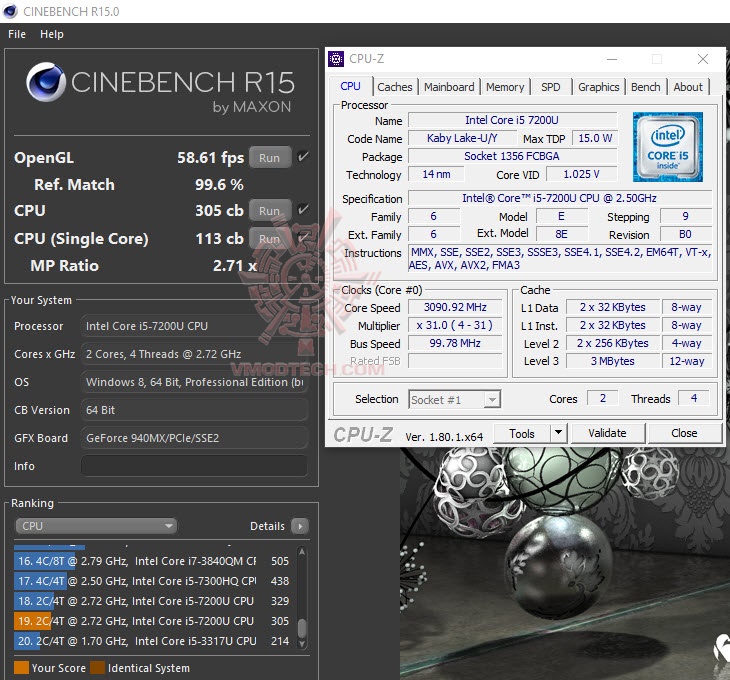The image size is (730, 680).
Task: Click the MP Ratio value 2.71 x
Action: [x=235, y=266]
